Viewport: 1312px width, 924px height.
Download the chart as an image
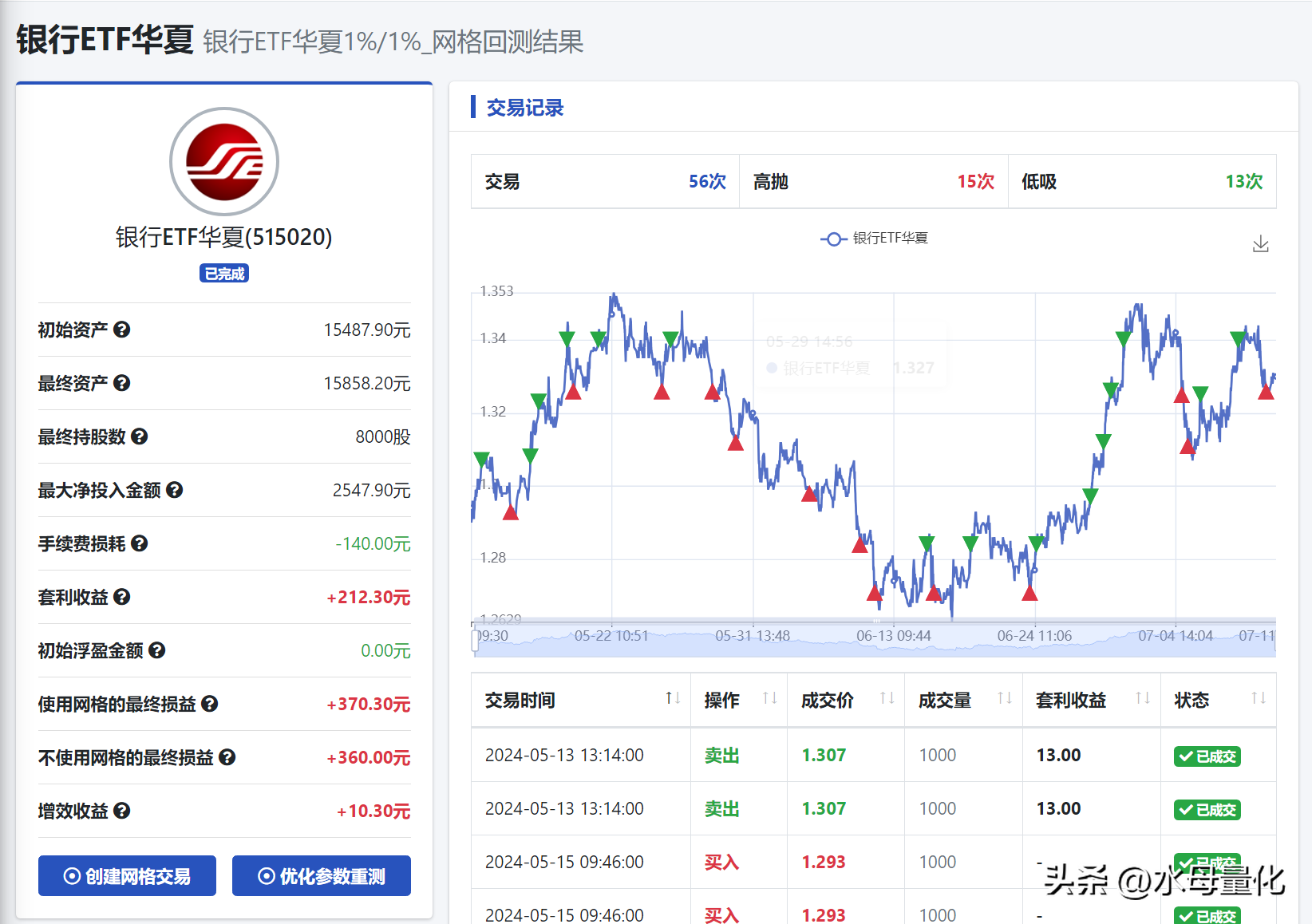[1261, 244]
